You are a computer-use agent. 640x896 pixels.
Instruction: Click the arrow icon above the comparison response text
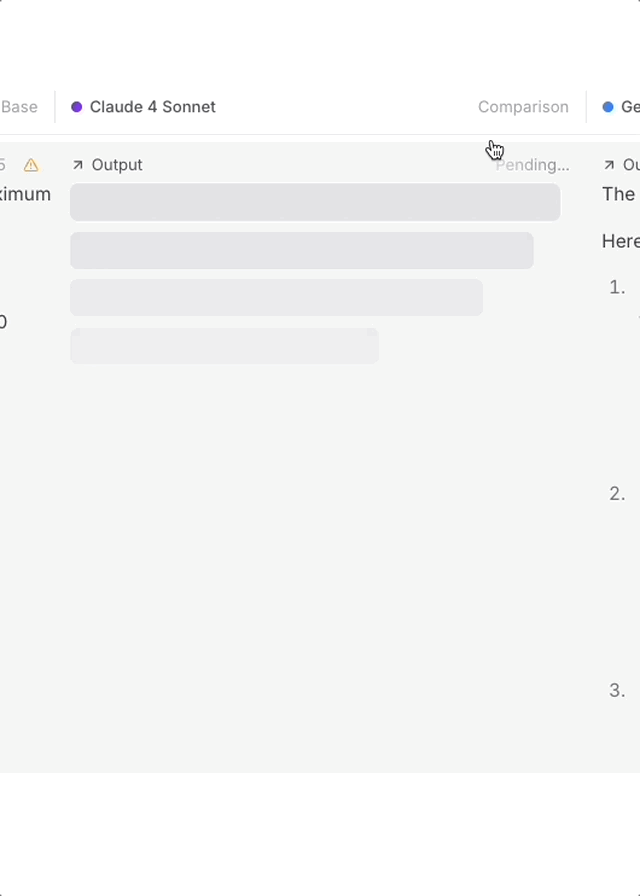pos(611,165)
